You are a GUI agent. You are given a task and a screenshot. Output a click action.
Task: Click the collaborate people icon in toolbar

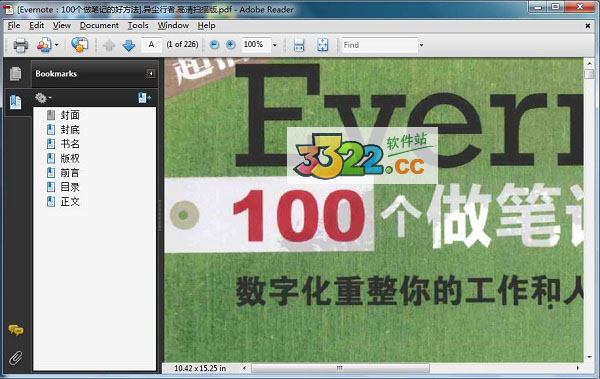(44, 45)
